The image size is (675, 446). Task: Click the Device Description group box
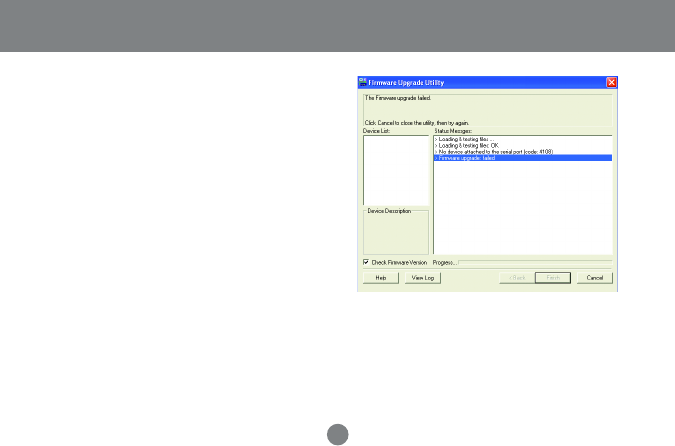click(x=396, y=231)
